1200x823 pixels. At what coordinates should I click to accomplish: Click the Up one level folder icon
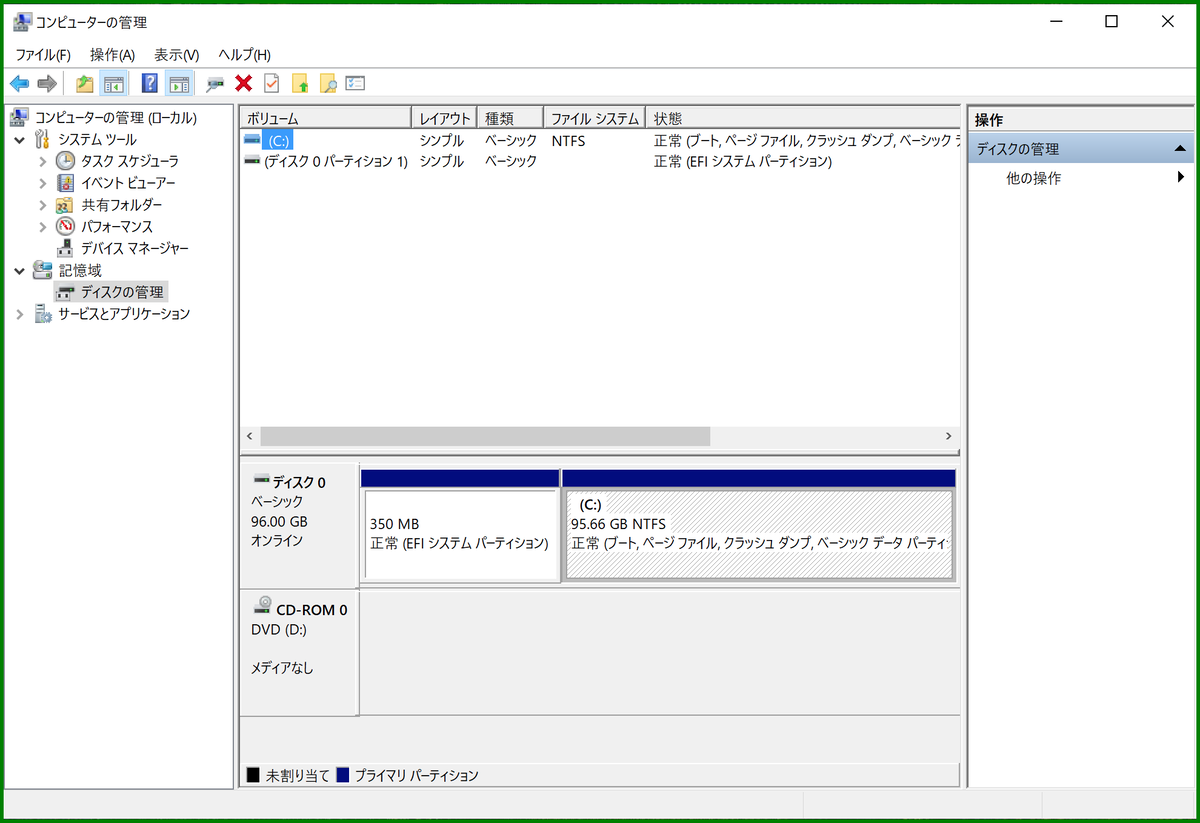click(x=85, y=84)
